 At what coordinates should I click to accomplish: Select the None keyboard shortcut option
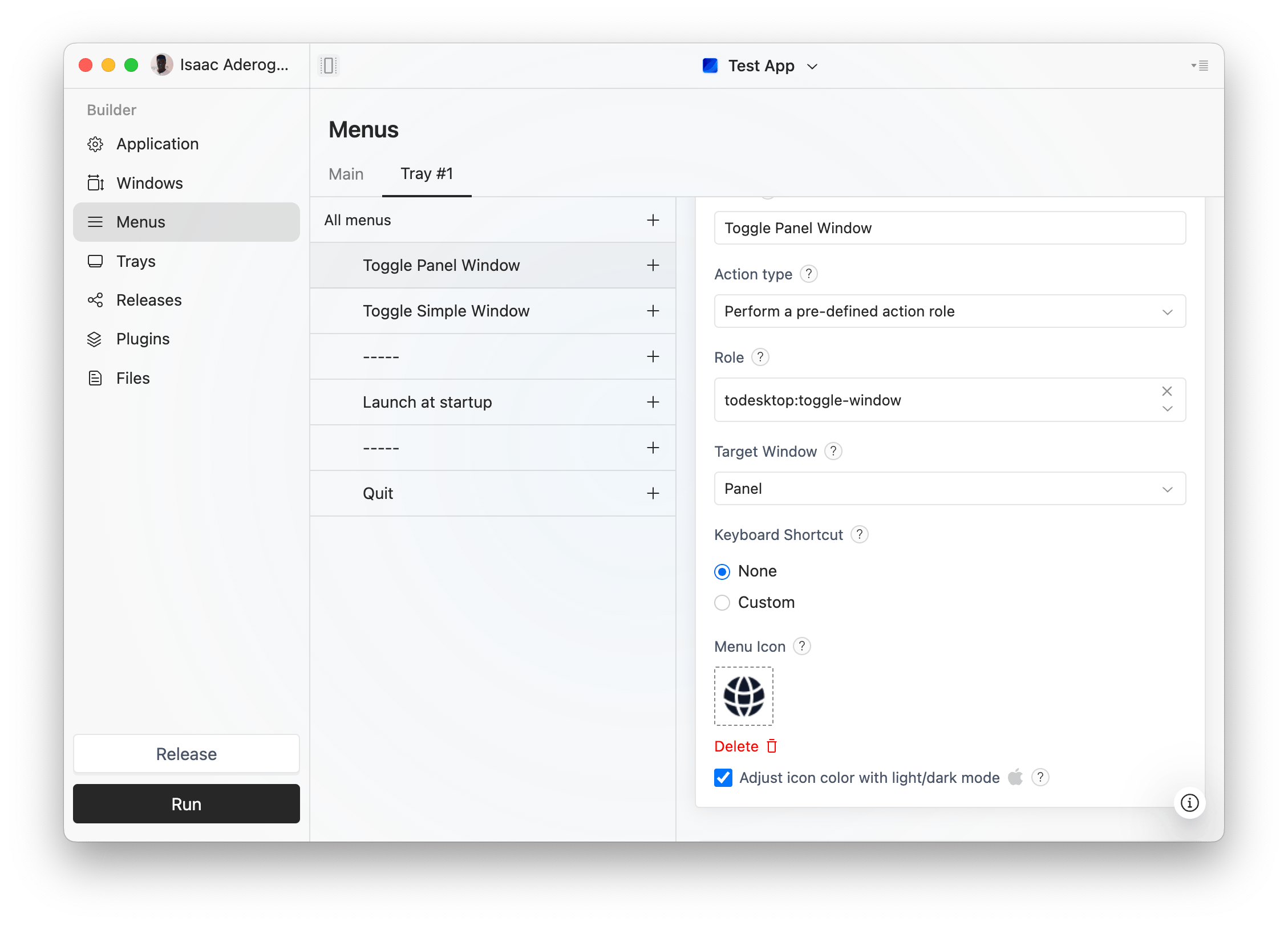point(722,571)
